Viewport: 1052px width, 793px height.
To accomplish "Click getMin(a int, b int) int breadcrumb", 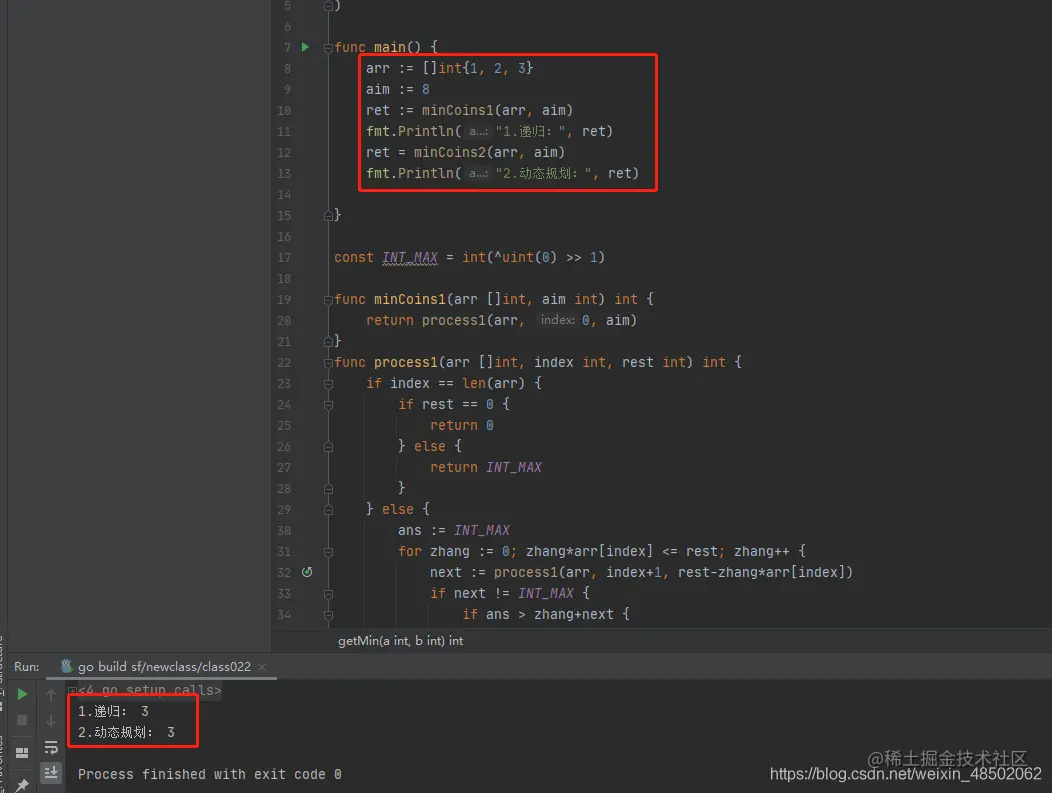I will [x=401, y=641].
